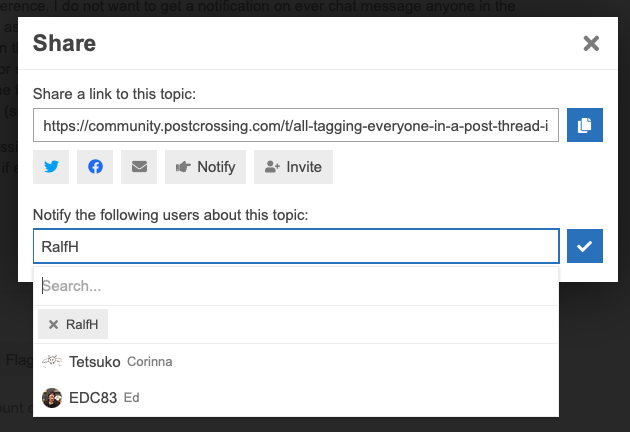The image size is (630, 432).
Task: Select Tetsuko Corinna from user suggestions
Action: (296, 362)
